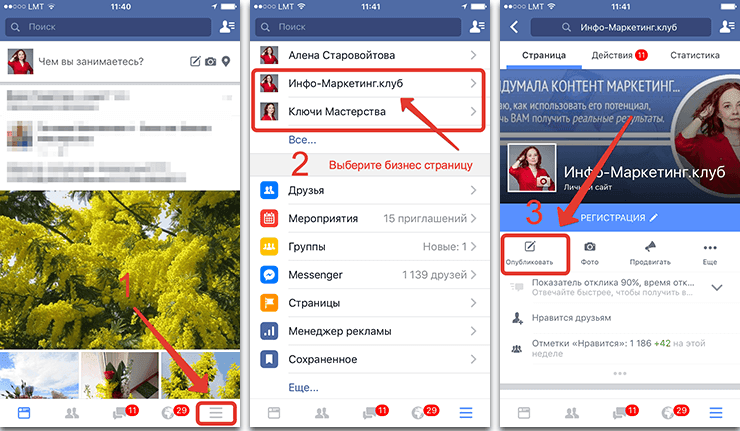Tap hamburger menu icon in second phone bottom bar
This screenshot has height=431, width=740.
click(466, 413)
